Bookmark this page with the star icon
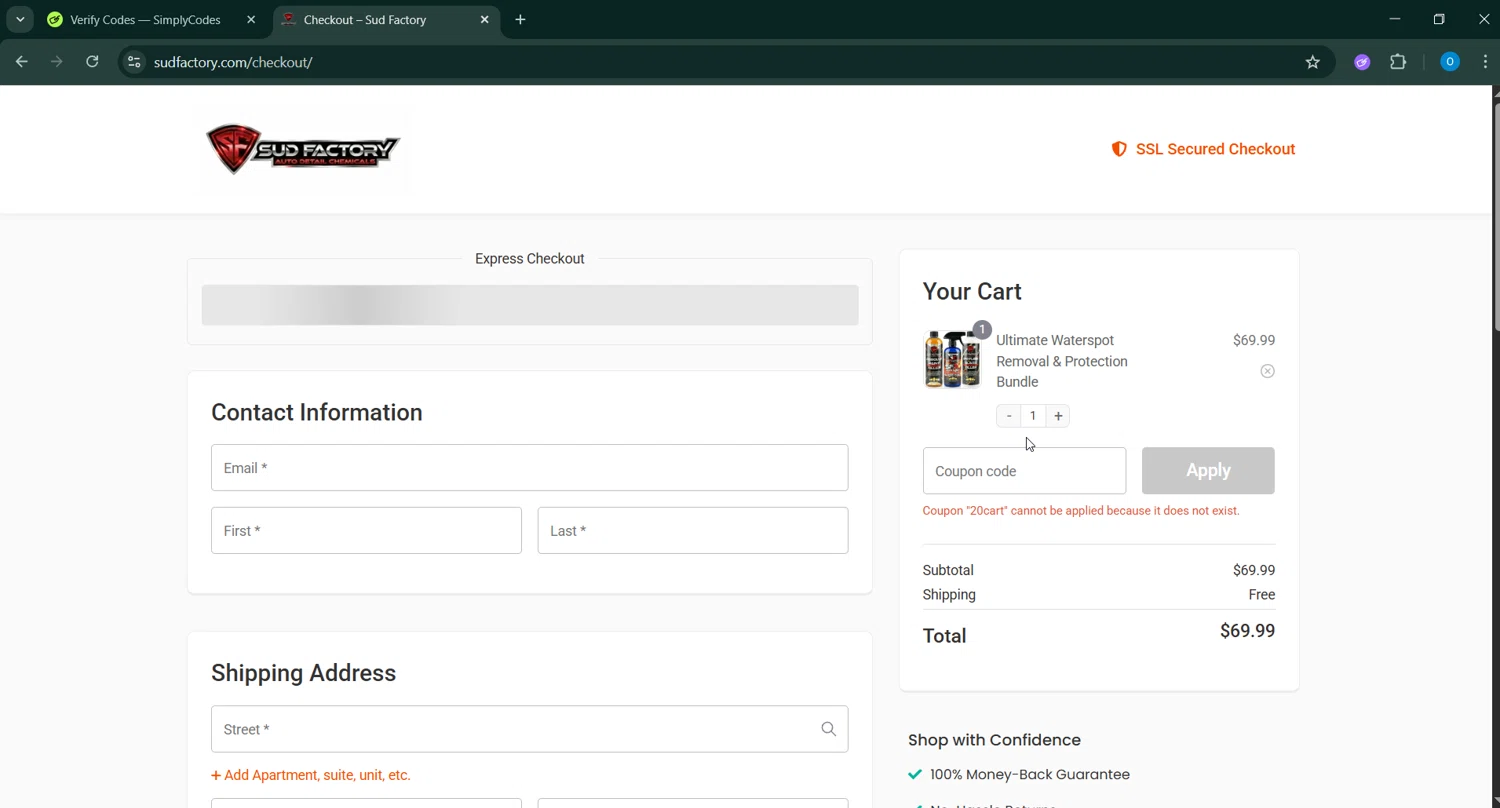This screenshot has width=1500, height=808. 1313,62
